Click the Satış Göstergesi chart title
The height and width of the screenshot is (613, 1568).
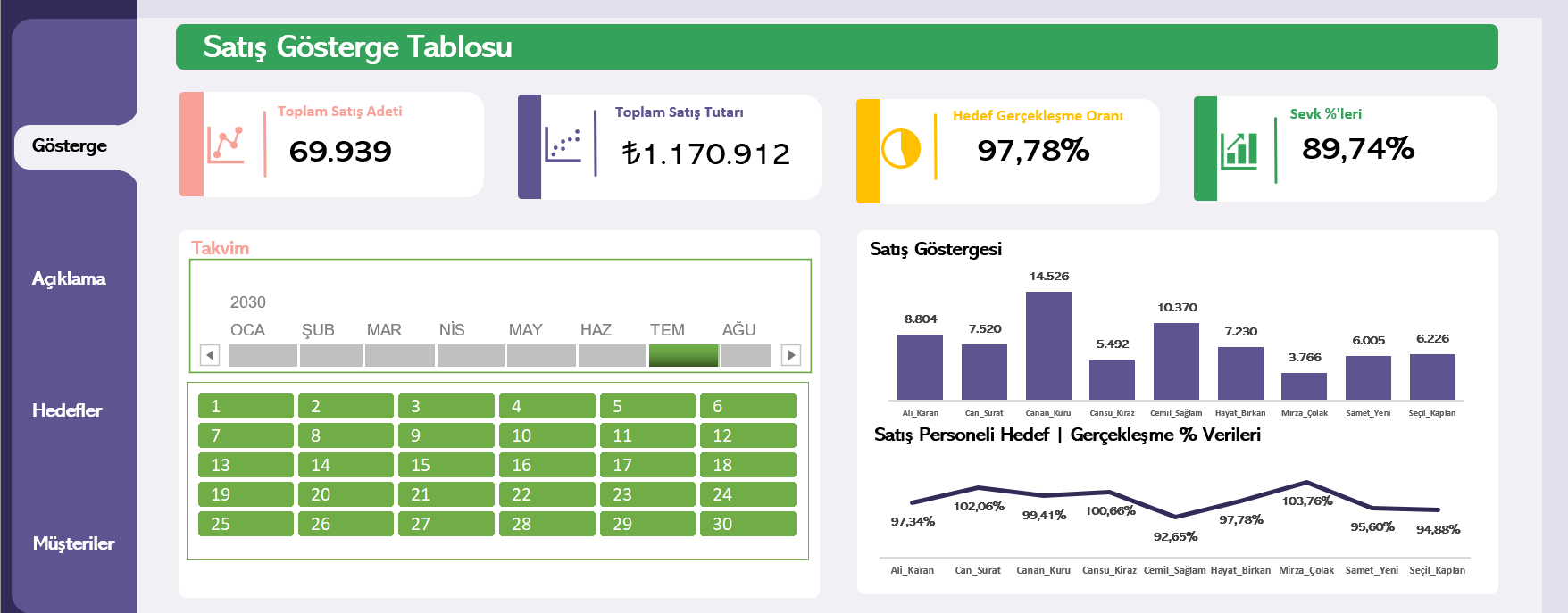click(x=936, y=249)
